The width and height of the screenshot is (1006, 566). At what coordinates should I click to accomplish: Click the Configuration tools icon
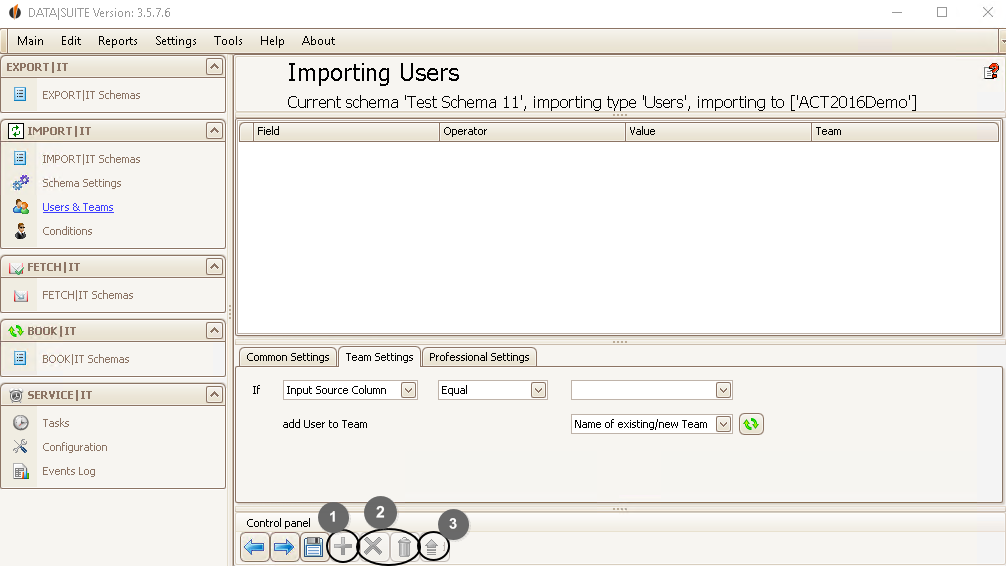[x=21, y=447]
